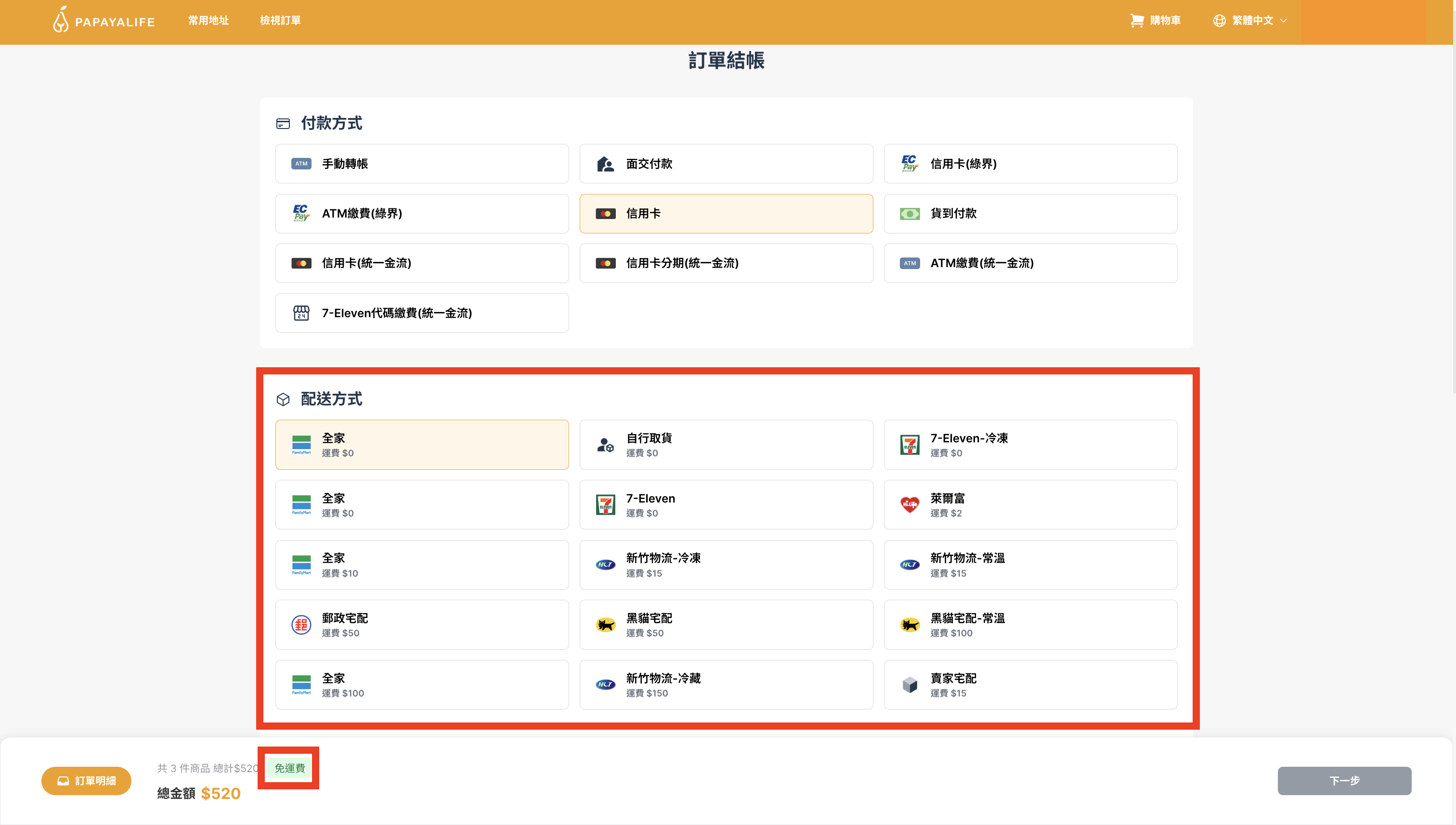1456x825 pixels.
Task: Click the FamilyMart logo on the free 全家 option
Action: (301, 444)
